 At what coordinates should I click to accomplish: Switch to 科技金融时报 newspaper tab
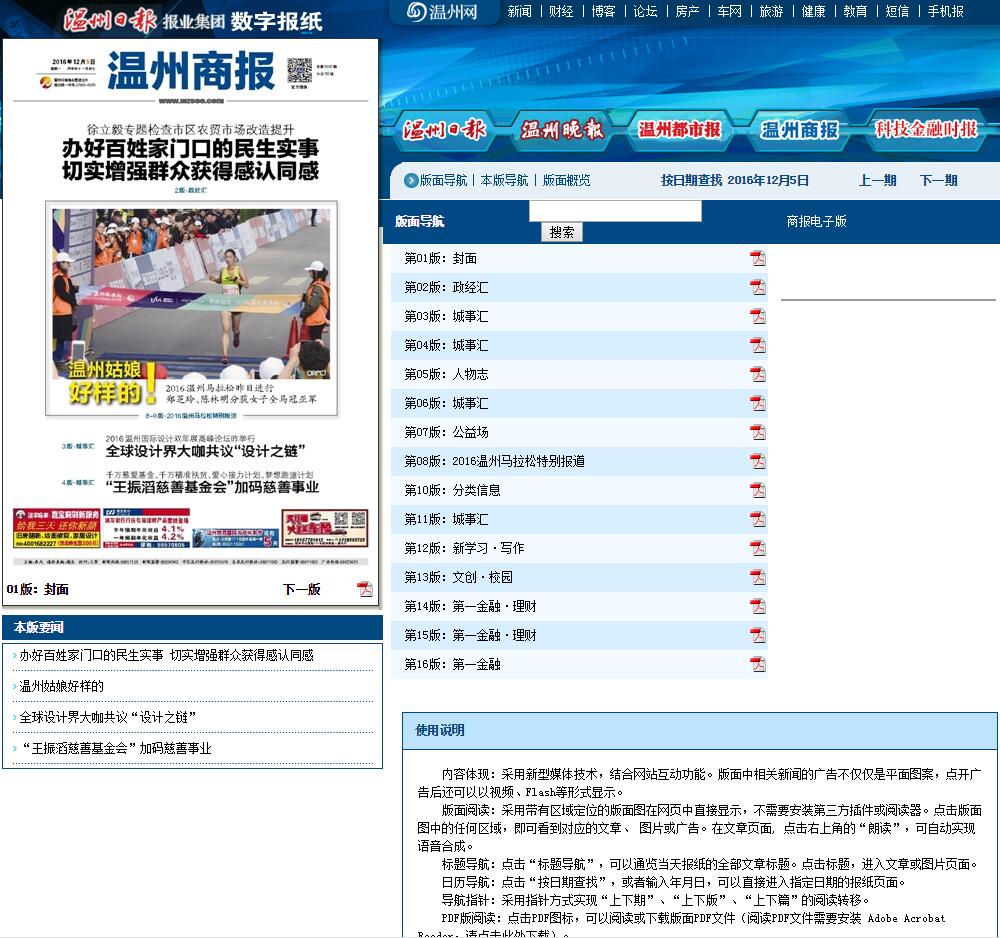click(x=925, y=129)
